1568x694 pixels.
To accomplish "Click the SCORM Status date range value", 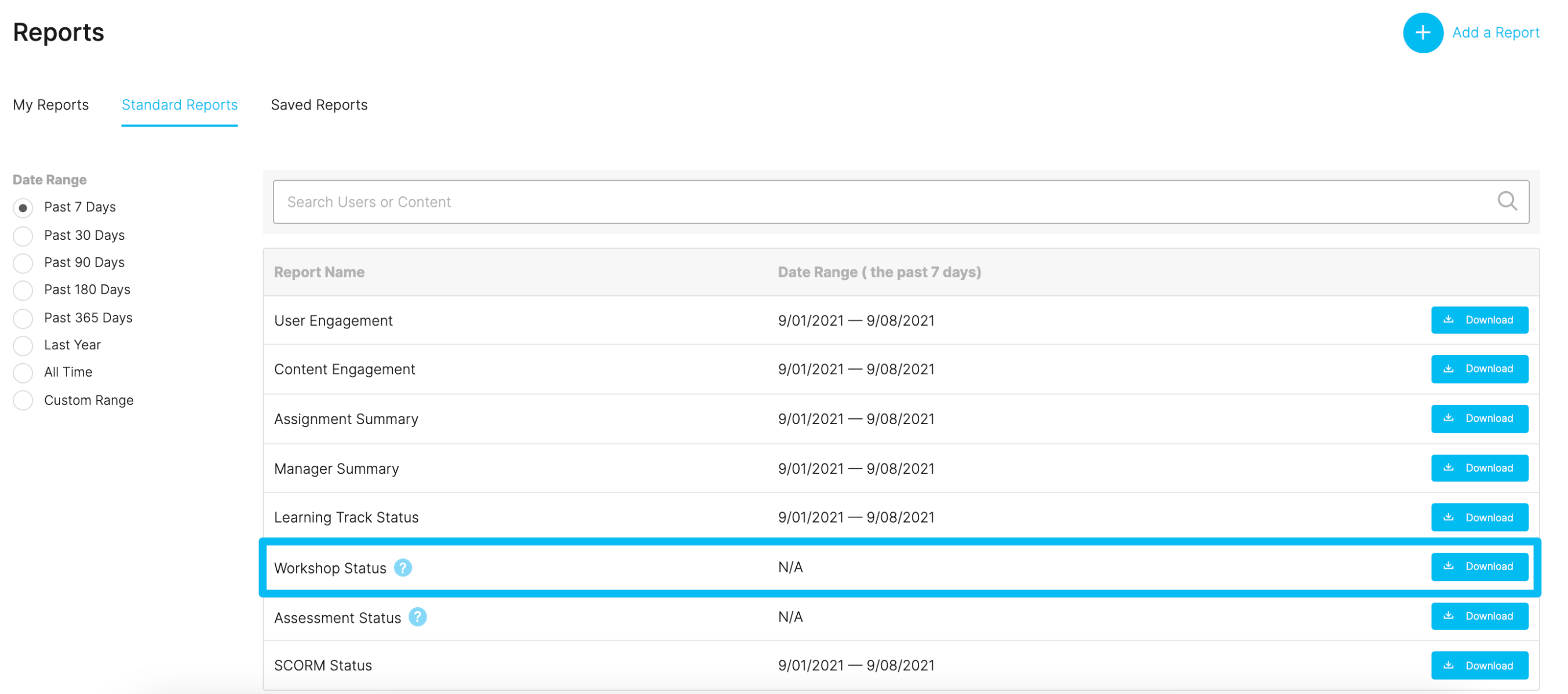I will click(x=856, y=666).
